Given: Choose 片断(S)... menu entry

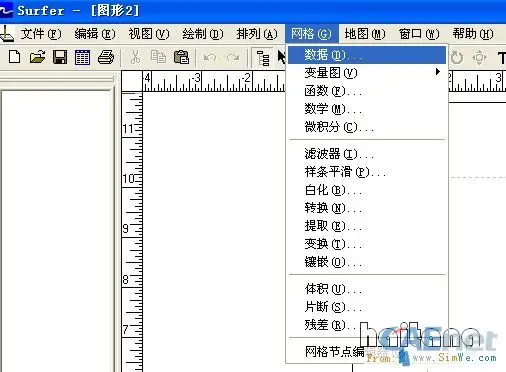Looking at the screenshot, I should [x=367, y=307].
